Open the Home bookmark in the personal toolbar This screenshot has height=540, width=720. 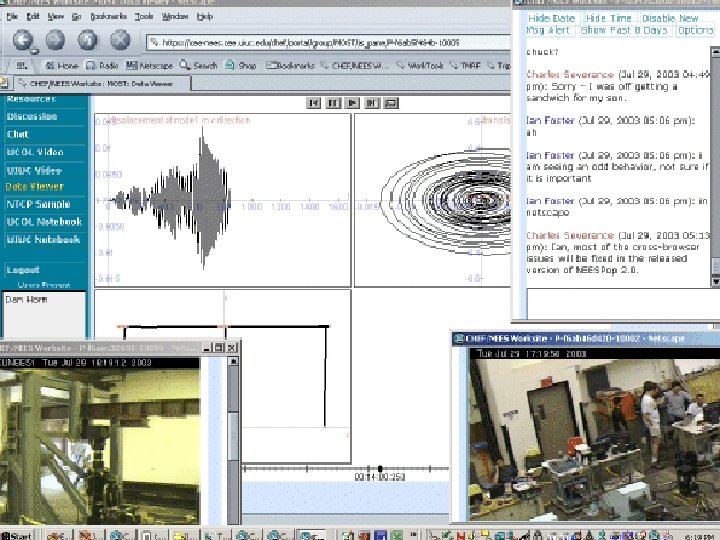(x=64, y=66)
